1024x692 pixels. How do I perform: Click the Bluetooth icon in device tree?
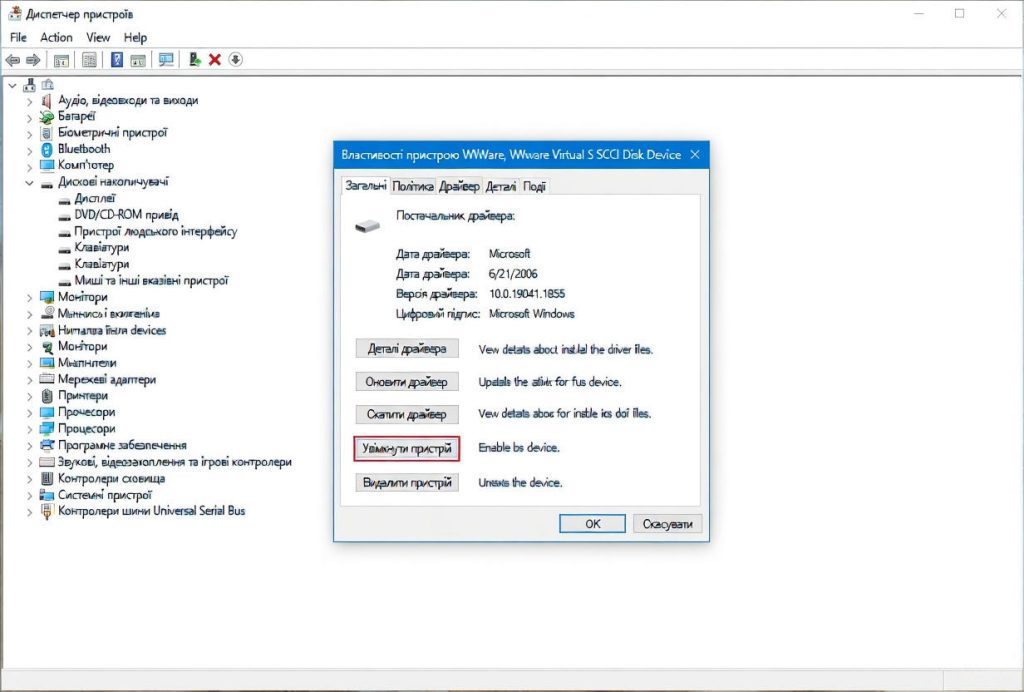[x=46, y=149]
